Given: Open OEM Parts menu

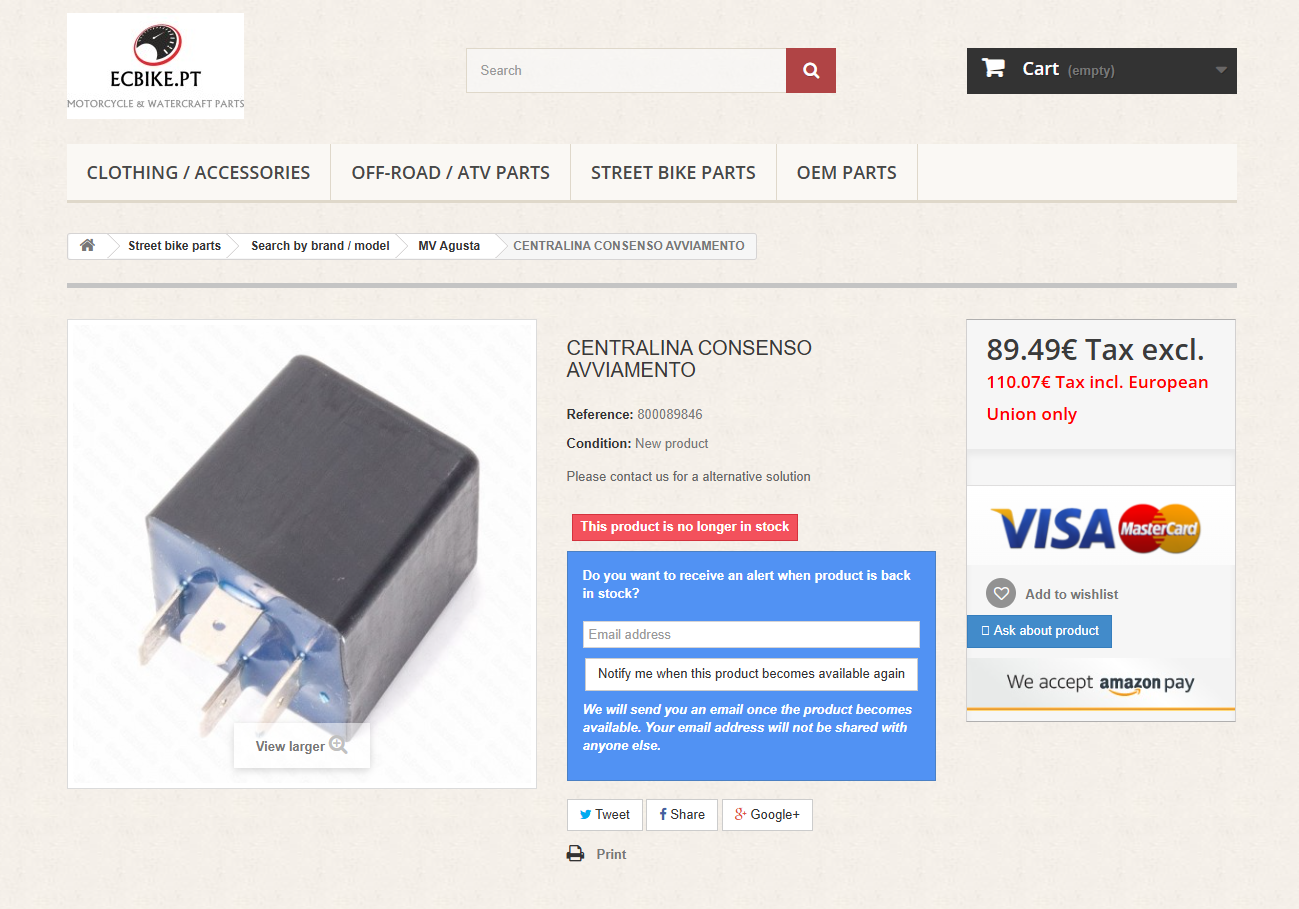Looking at the screenshot, I should [x=847, y=172].
